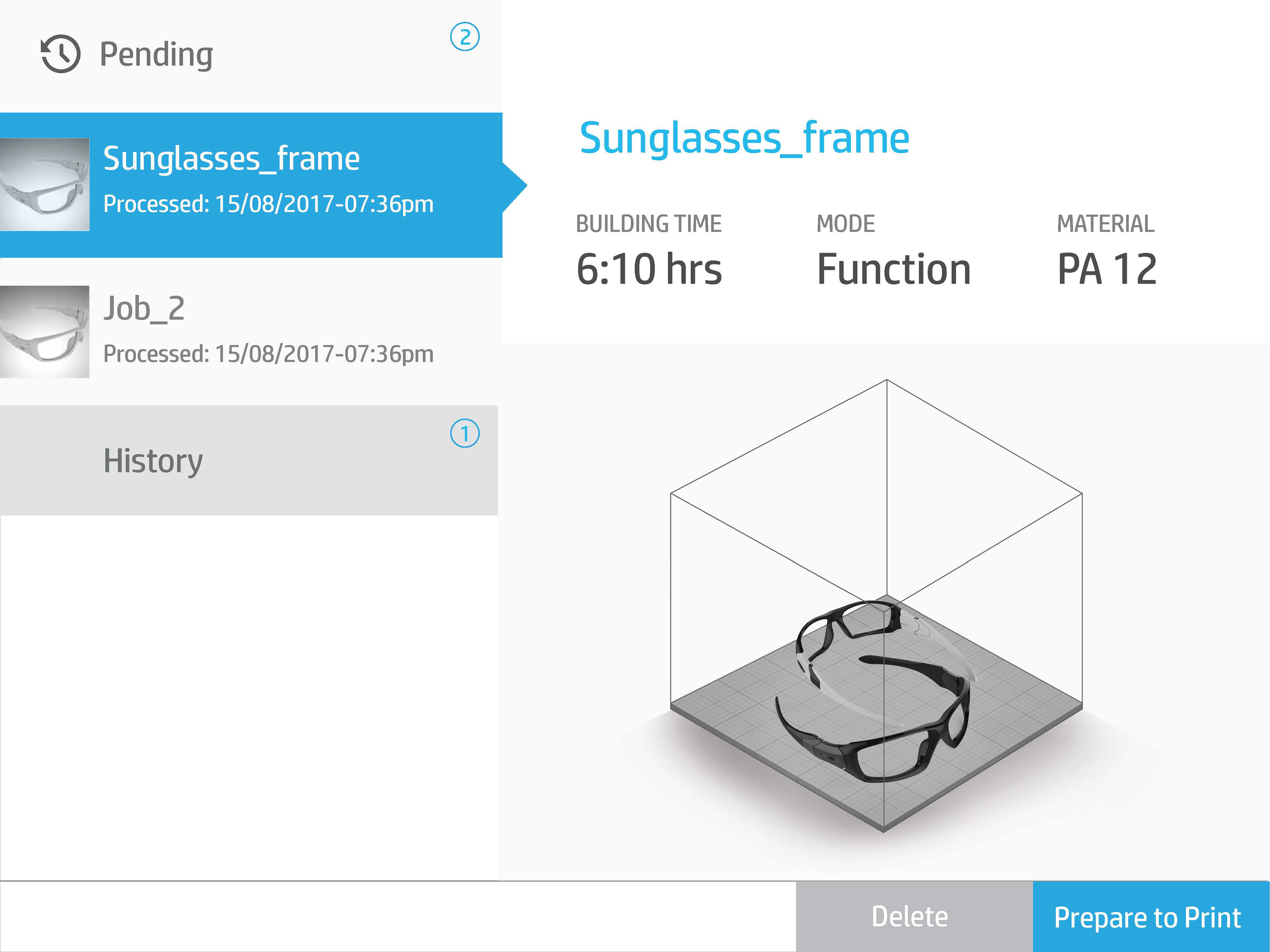The width and height of the screenshot is (1270, 952).
Task: Click the History count badge showing 1
Action: (x=464, y=434)
